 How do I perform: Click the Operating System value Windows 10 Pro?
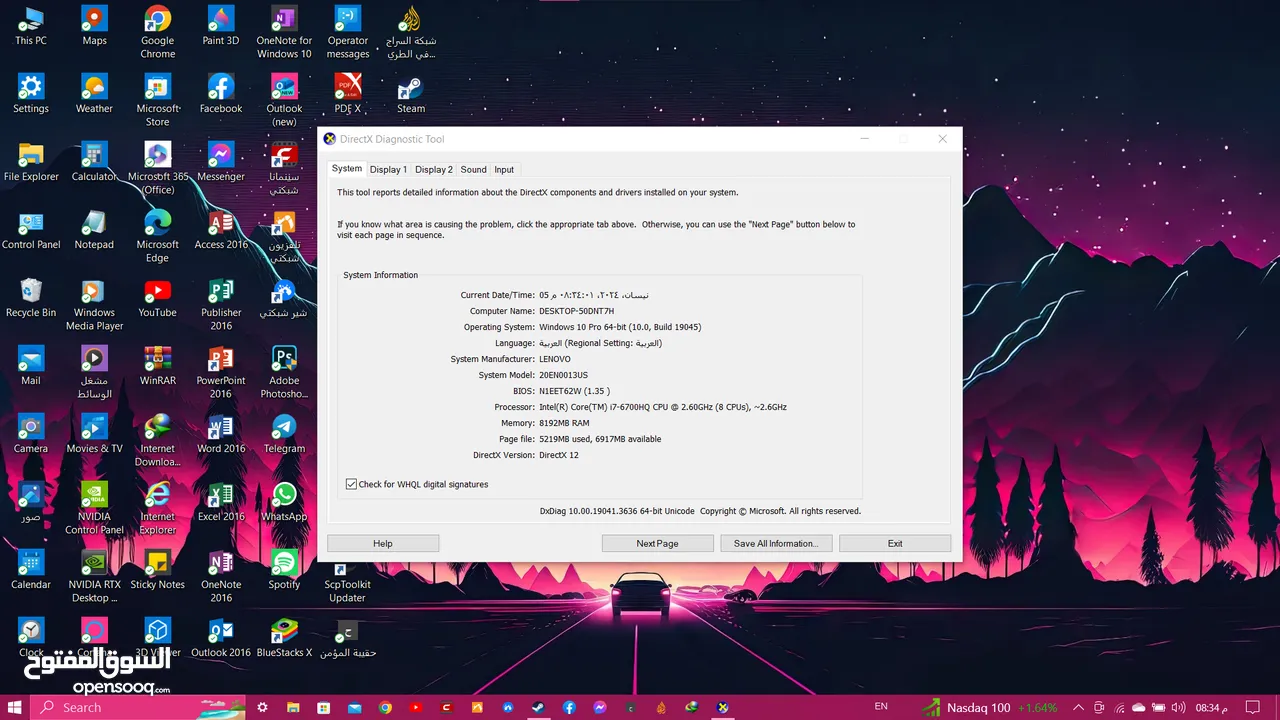pyautogui.click(x=620, y=327)
